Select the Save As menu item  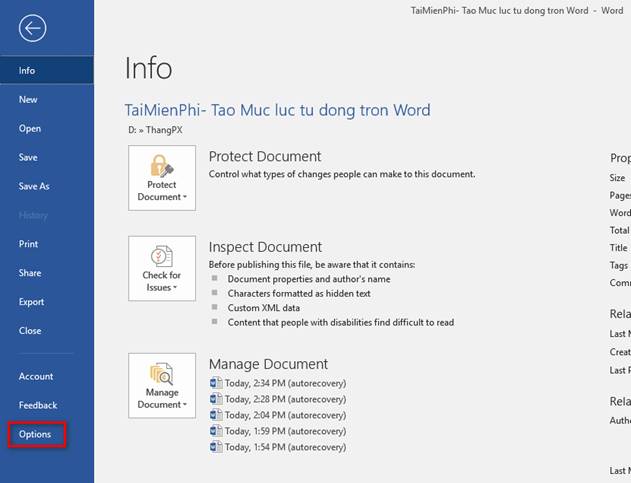pyautogui.click(x=34, y=186)
